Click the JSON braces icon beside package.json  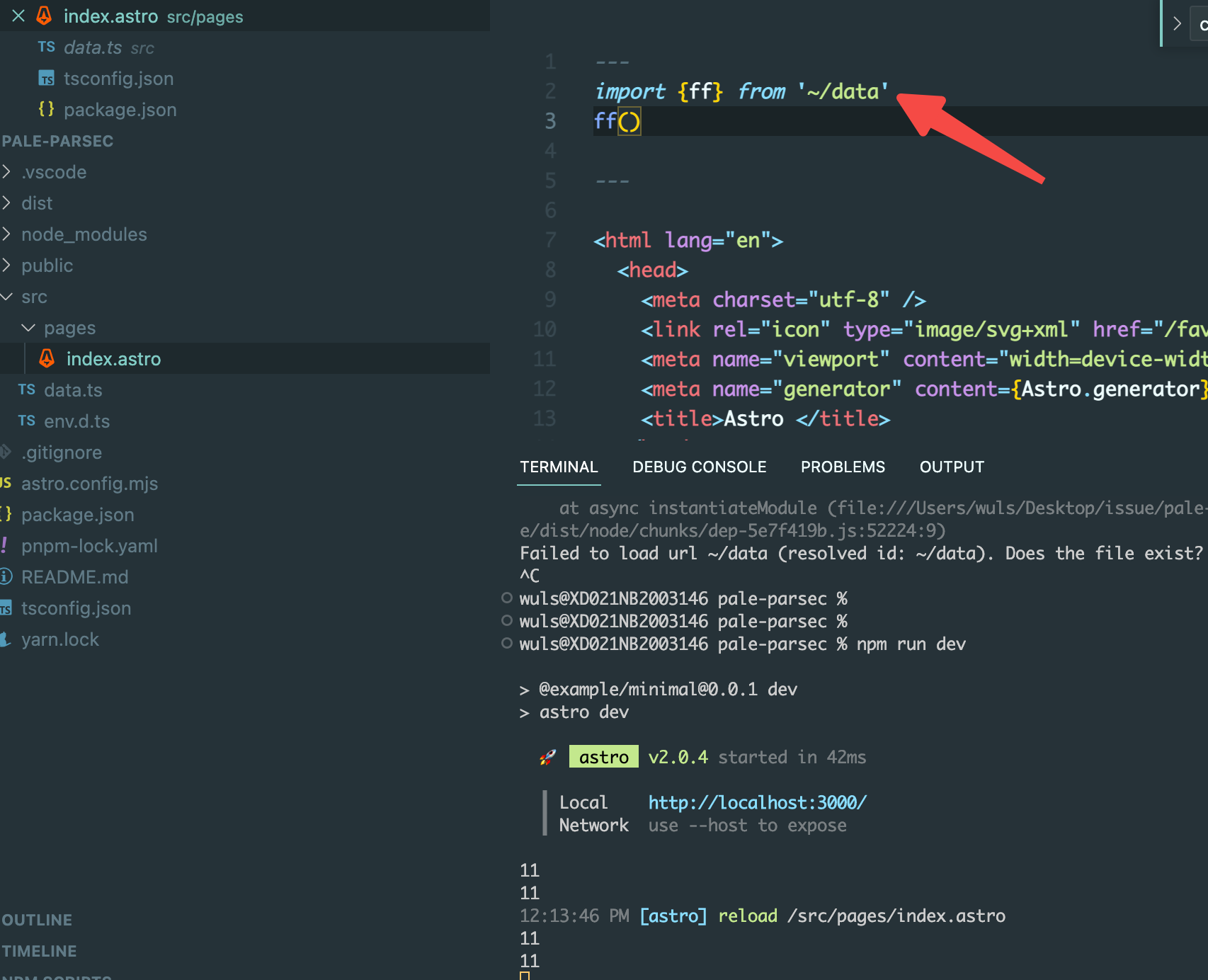47,109
